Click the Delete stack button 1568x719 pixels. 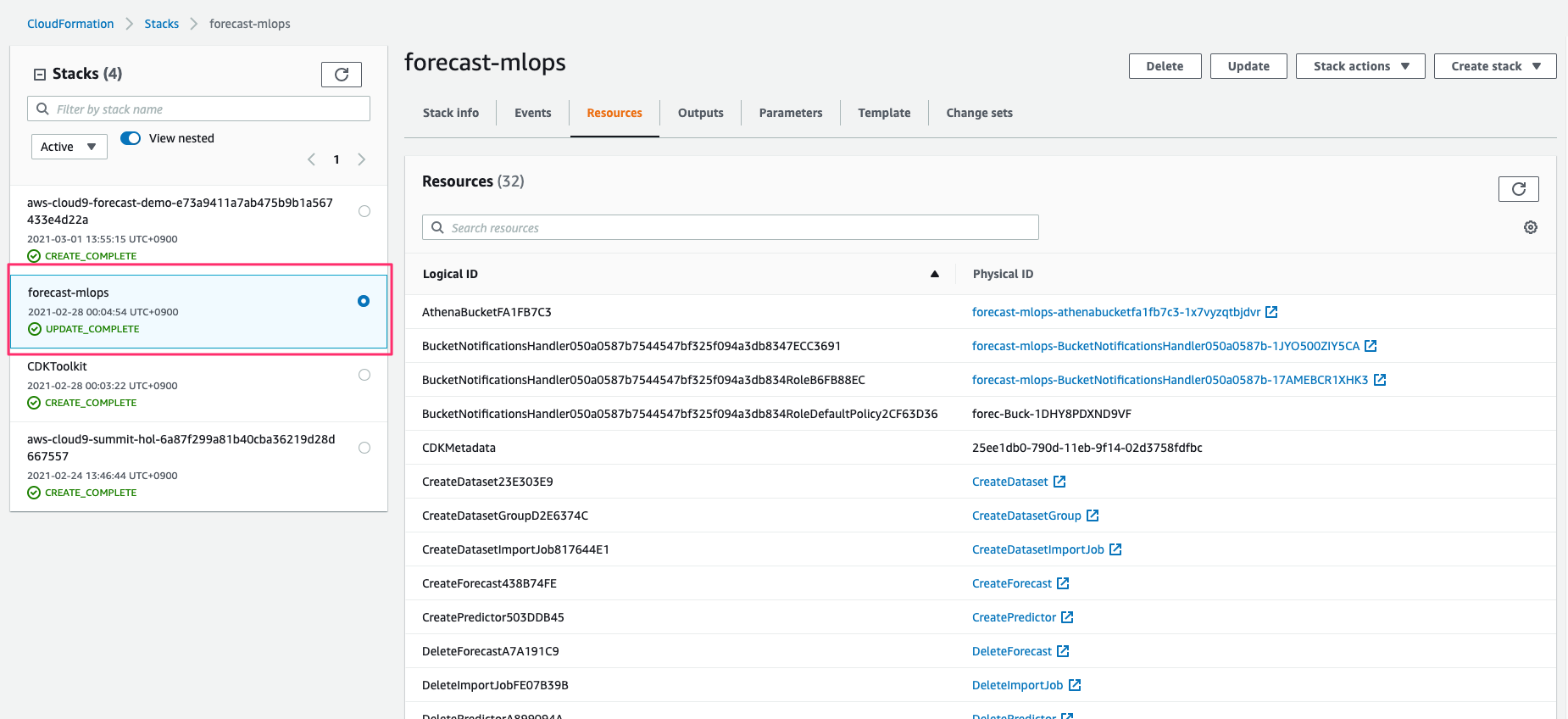pos(1165,66)
